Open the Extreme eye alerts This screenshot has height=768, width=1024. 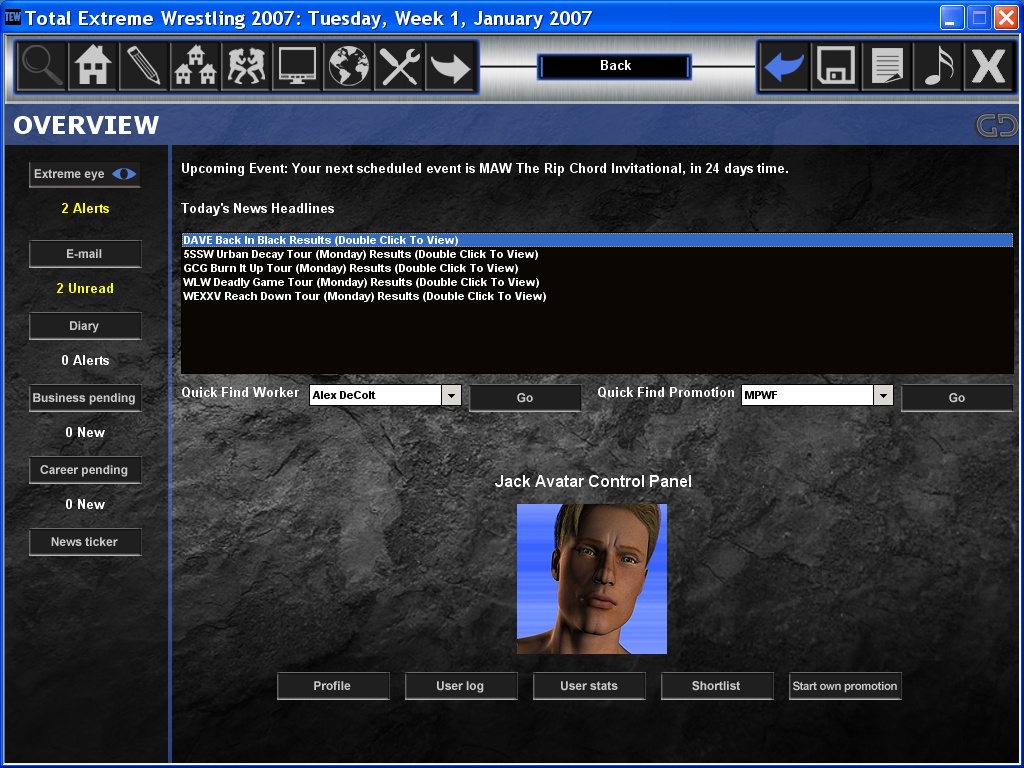point(85,174)
